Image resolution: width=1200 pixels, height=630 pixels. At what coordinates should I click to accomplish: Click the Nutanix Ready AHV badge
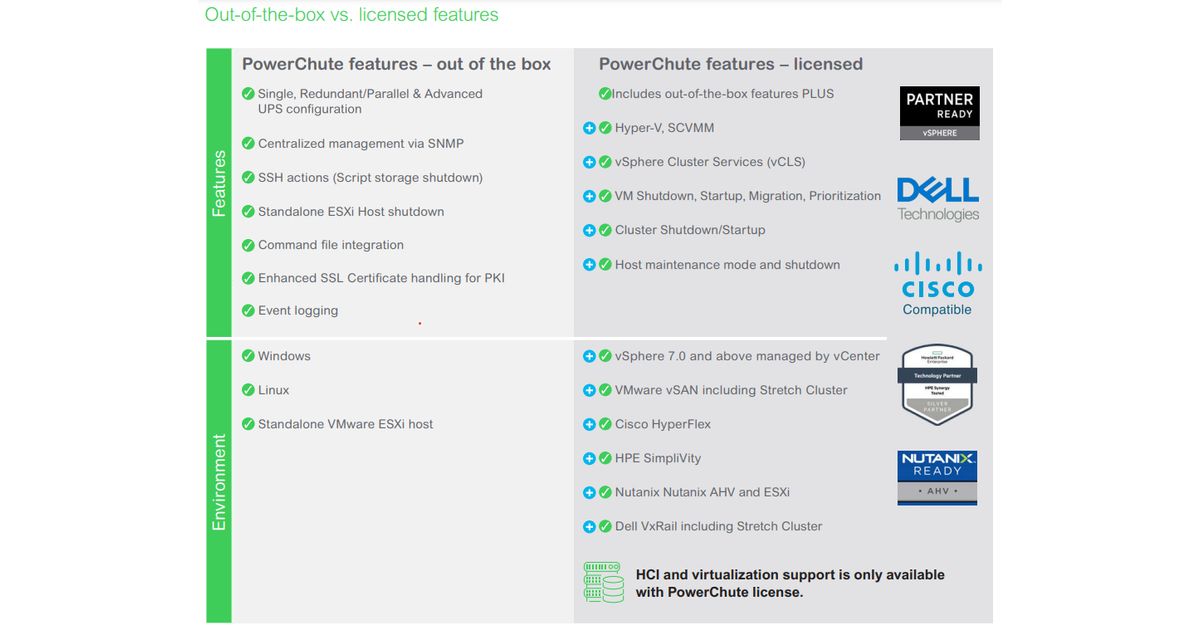click(937, 477)
